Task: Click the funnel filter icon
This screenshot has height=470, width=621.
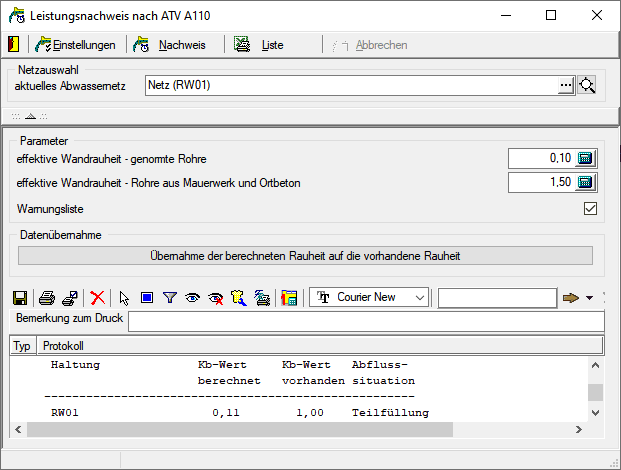Action: 169,298
